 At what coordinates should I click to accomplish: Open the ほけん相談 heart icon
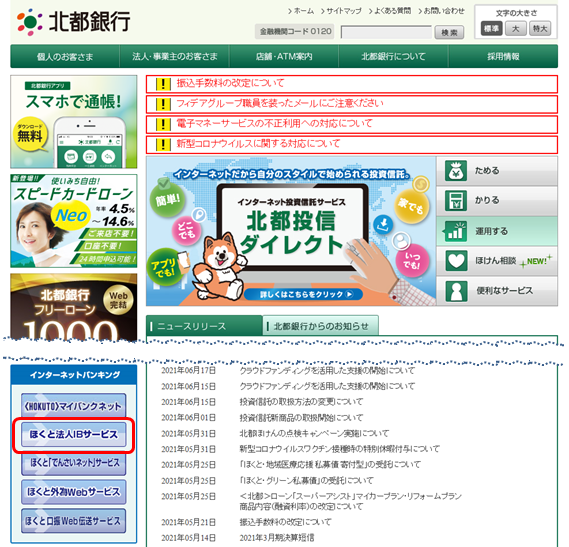tap(456, 261)
